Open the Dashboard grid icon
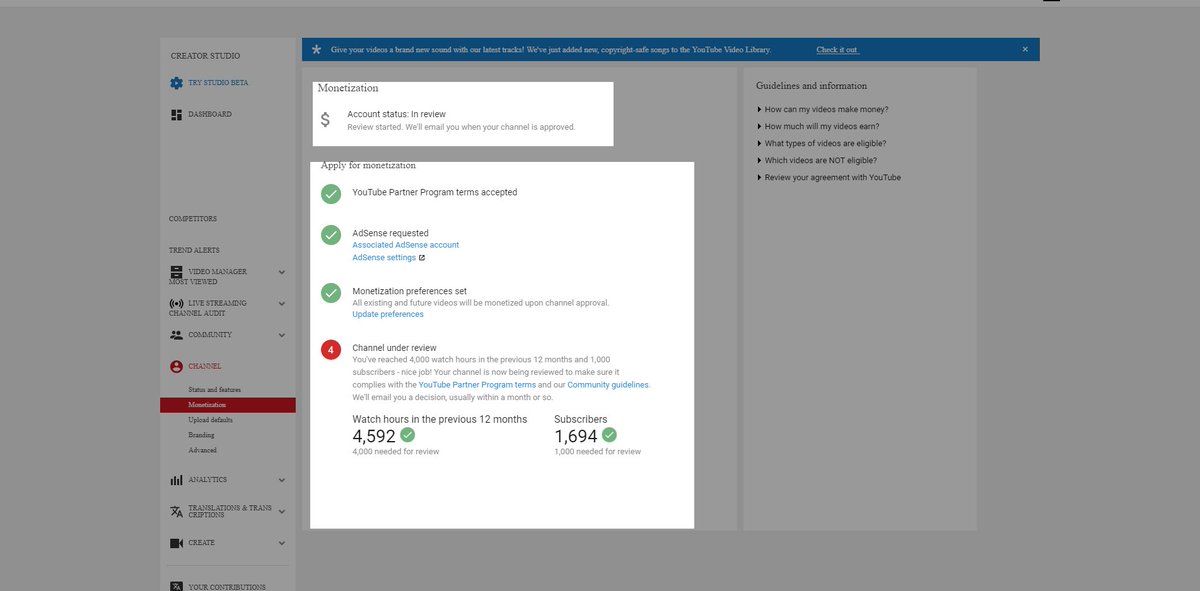The width and height of the screenshot is (1200, 591). coord(176,115)
